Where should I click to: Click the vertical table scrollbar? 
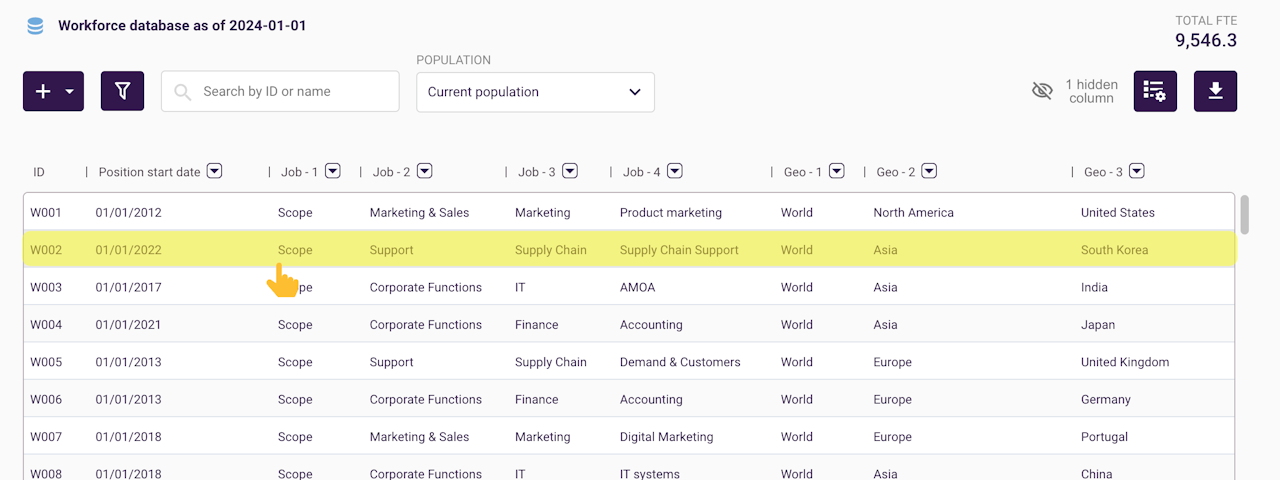click(1245, 213)
